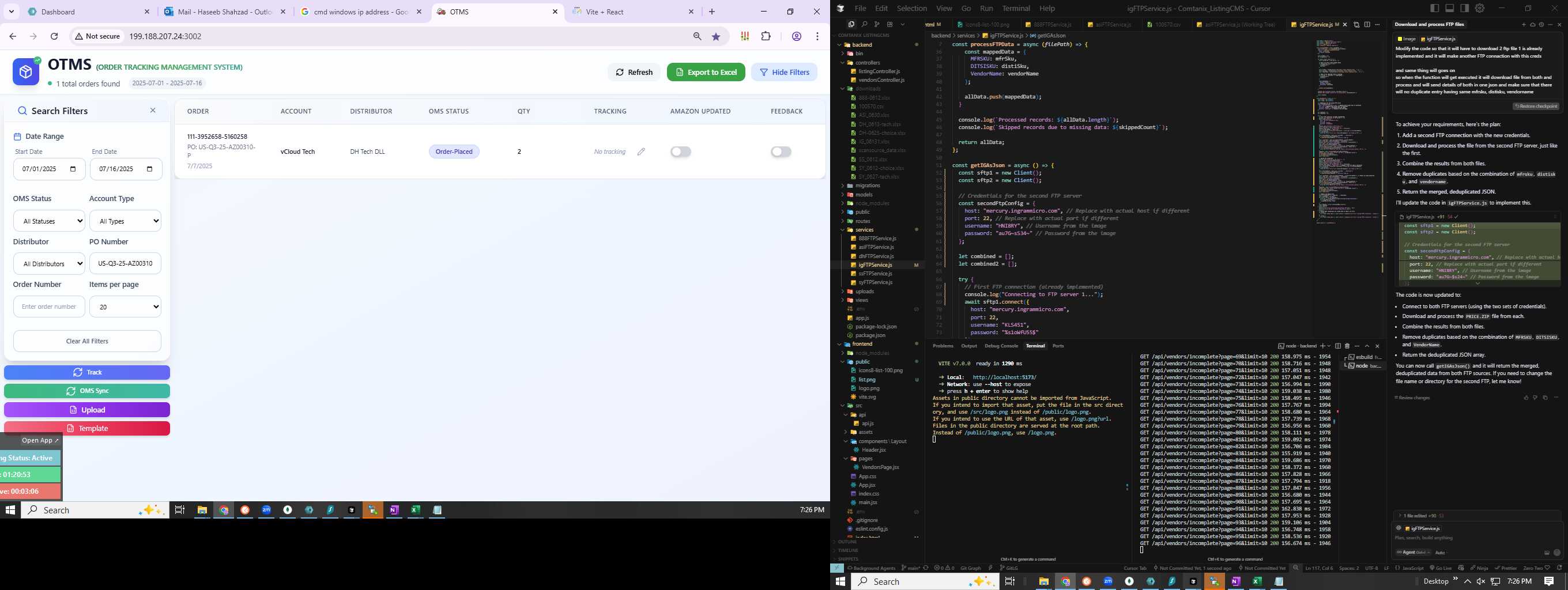1568x590 pixels.
Task: Kill terminal with the trash icon
Action: click(x=1347, y=346)
